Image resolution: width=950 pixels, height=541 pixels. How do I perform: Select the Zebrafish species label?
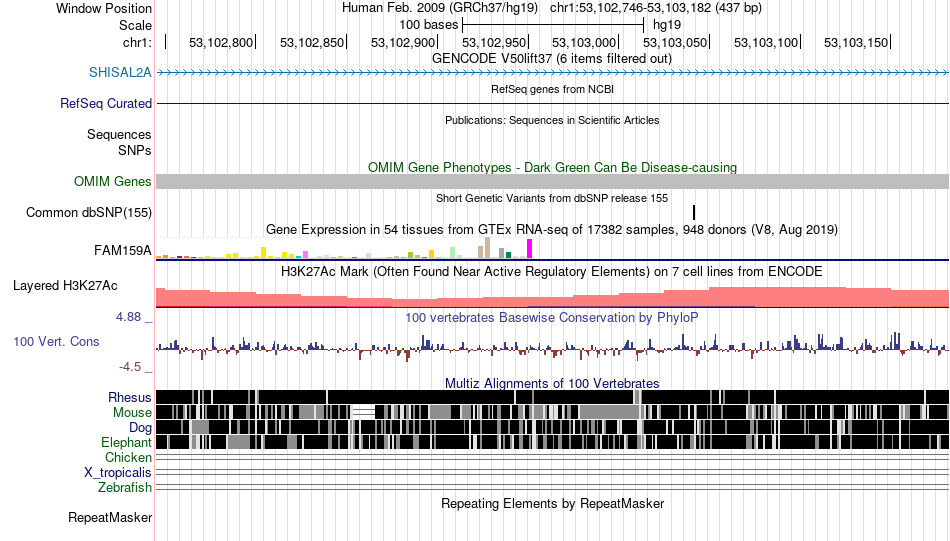pos(125,488)
